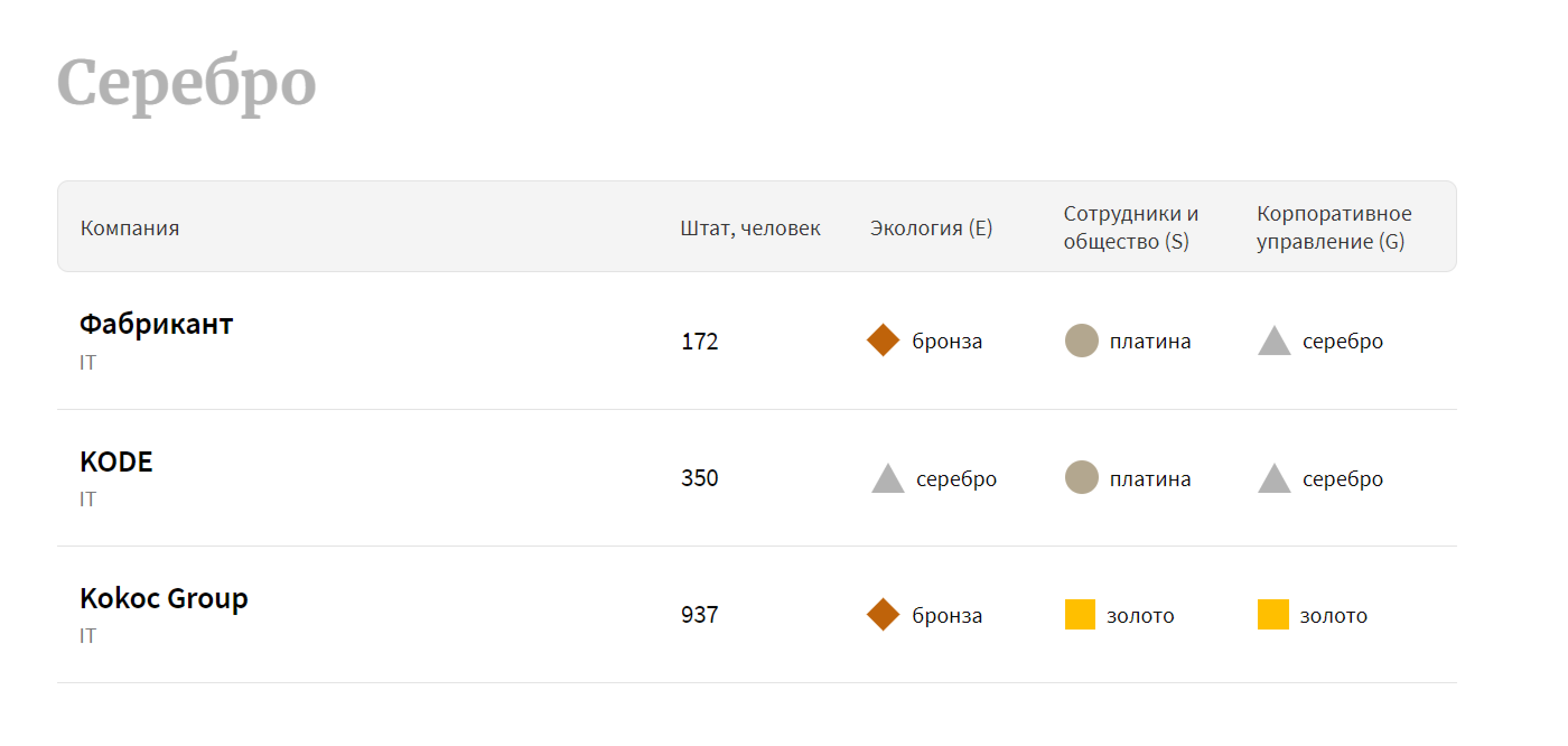Click Корпоративное управление (G) header

pos(1333,227)
